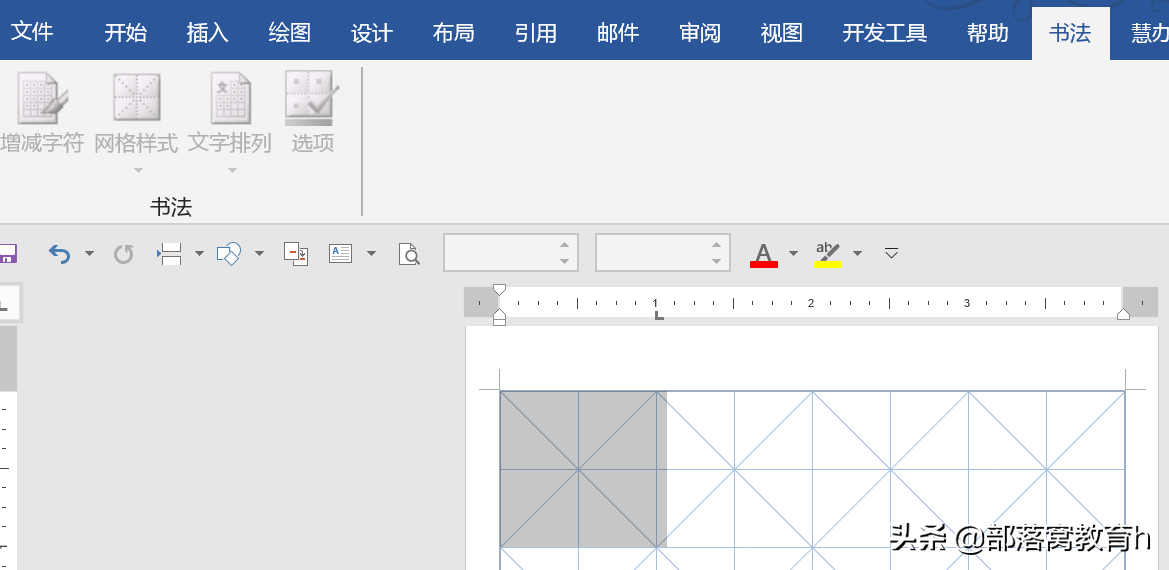The height and width of the screenshot is (570, 1169).
Task: Switch to the 帮助 ribbon tab
Action: coord(987,33)
